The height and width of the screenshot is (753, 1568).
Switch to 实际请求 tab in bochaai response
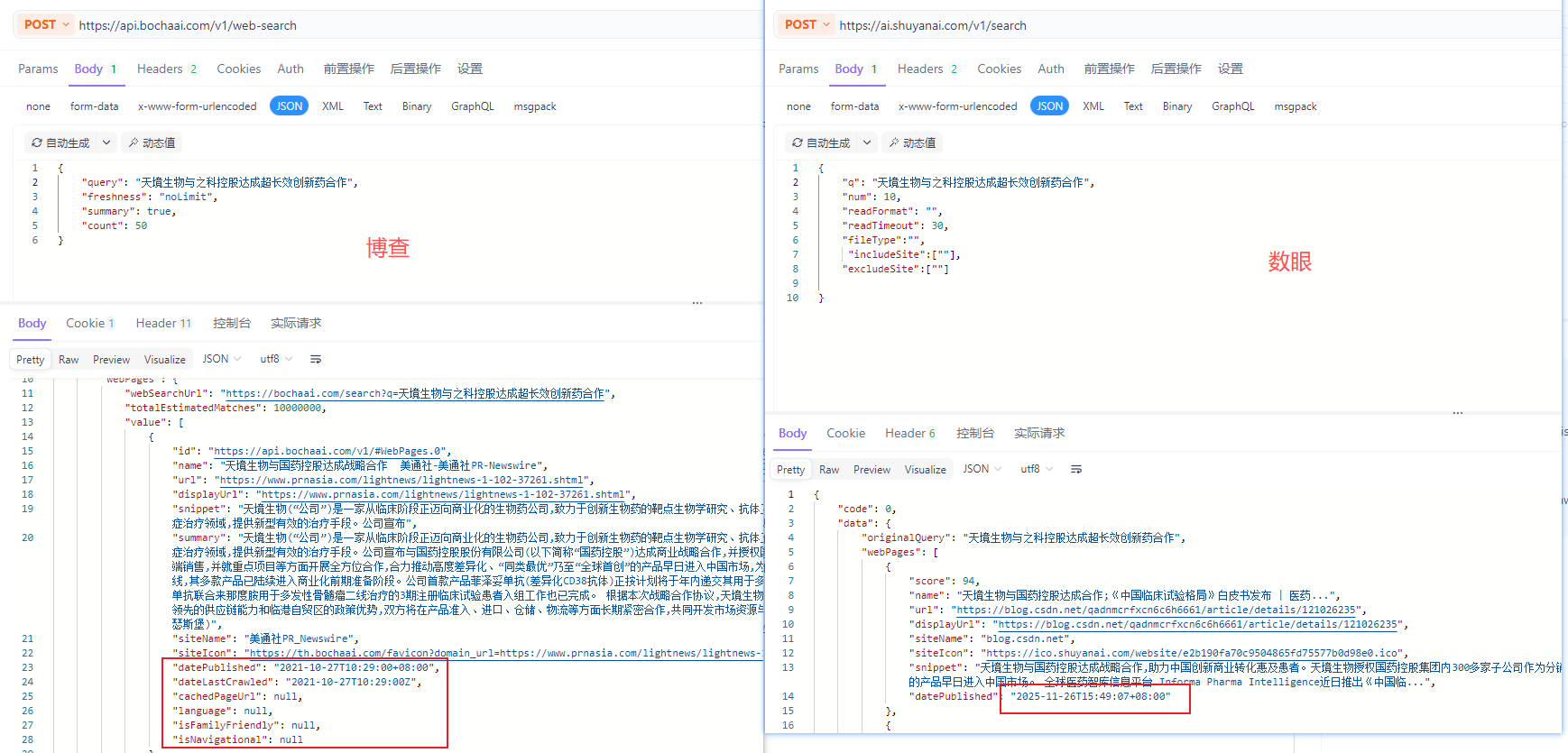(x=296, y=323)
